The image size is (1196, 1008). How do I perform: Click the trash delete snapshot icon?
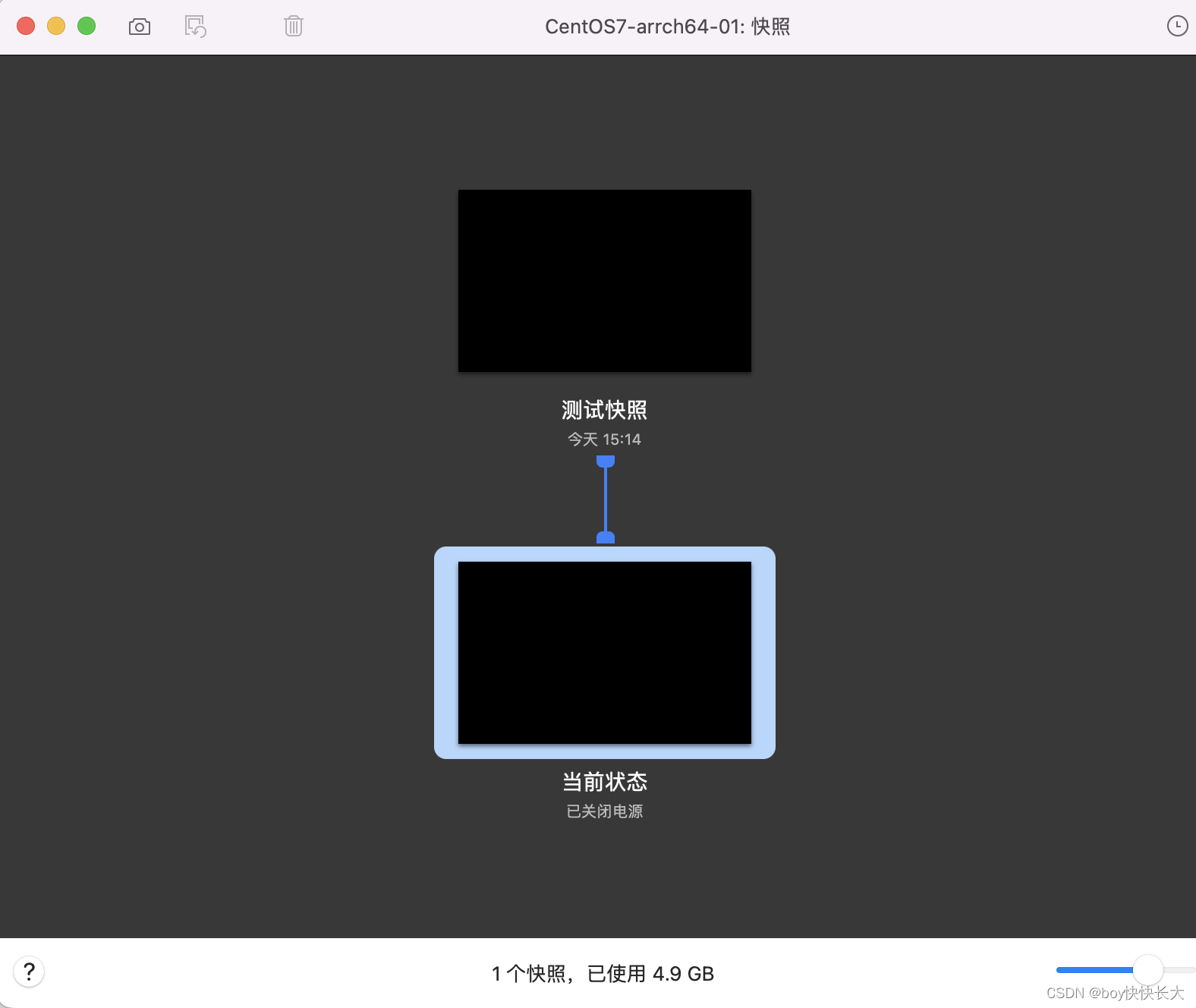294,27
